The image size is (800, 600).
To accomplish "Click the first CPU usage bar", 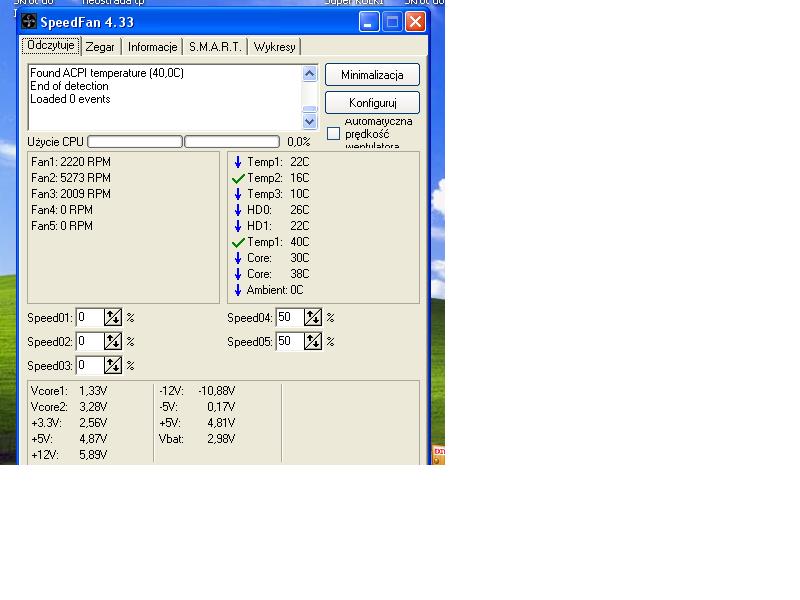I will pos(135,141).
